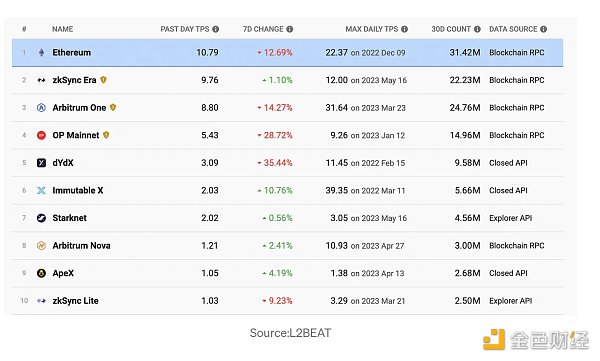Click the info icon next to 7D Change
600x361 pixels.
click(x=290, y=29)
